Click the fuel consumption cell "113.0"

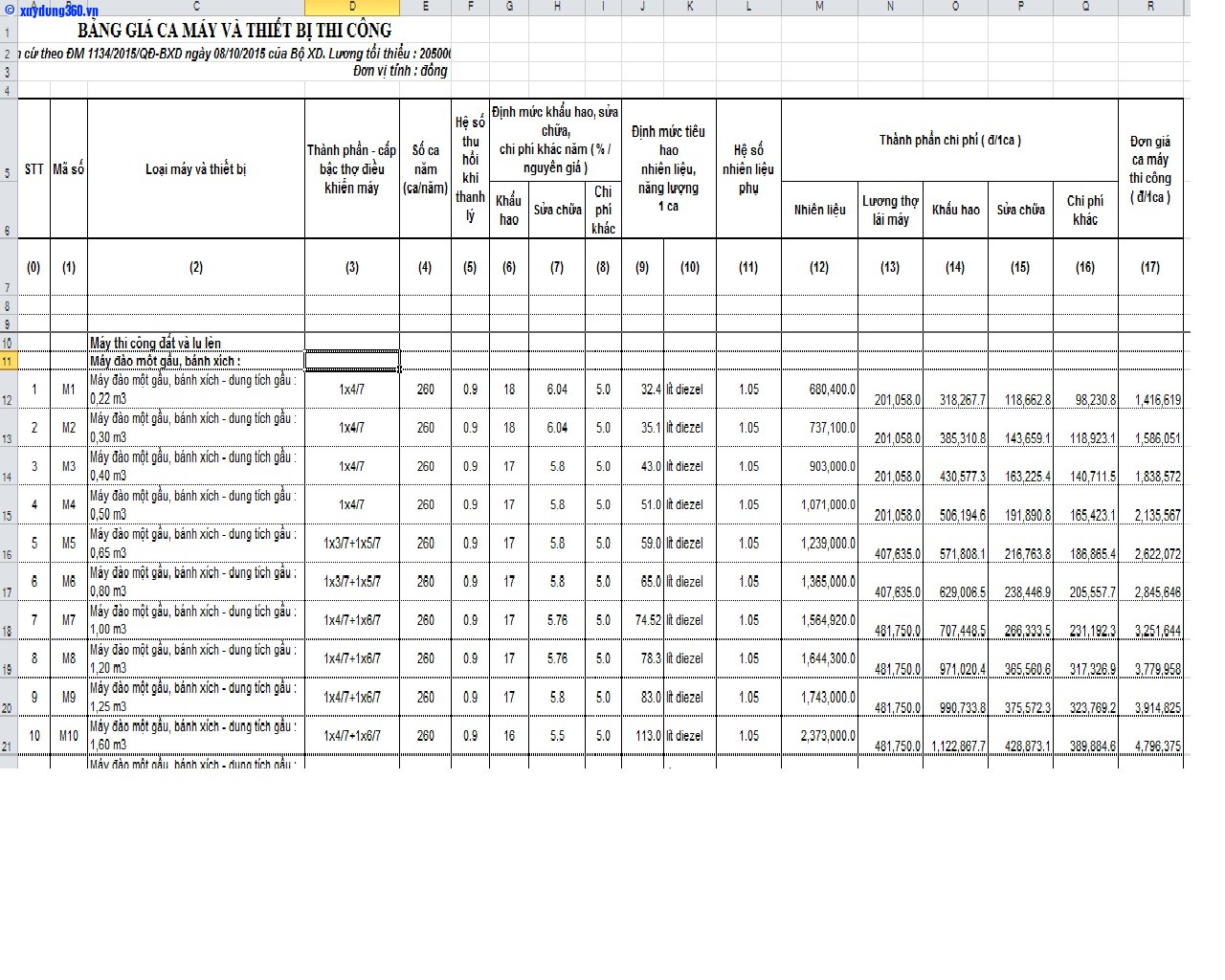[642, 736]
